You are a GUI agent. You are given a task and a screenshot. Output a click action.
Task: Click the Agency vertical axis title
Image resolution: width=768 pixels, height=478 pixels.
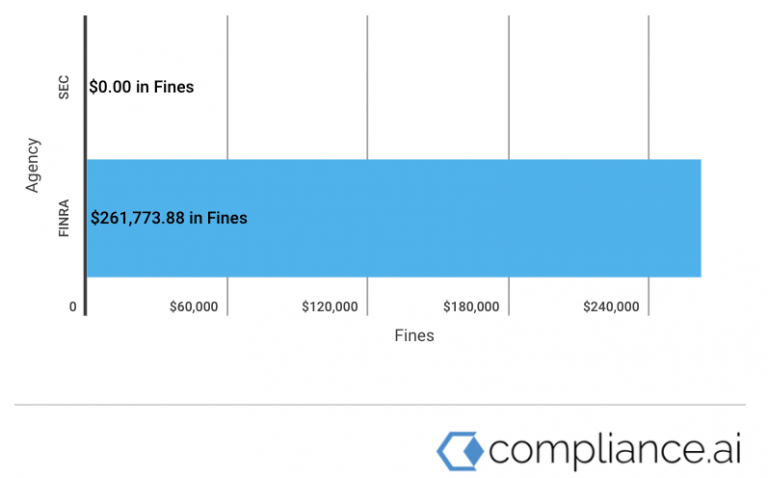34,166
